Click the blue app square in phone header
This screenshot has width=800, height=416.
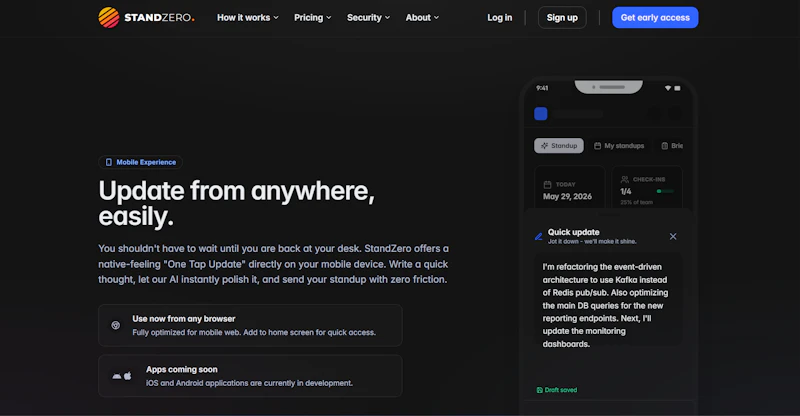tap(541, 113)
